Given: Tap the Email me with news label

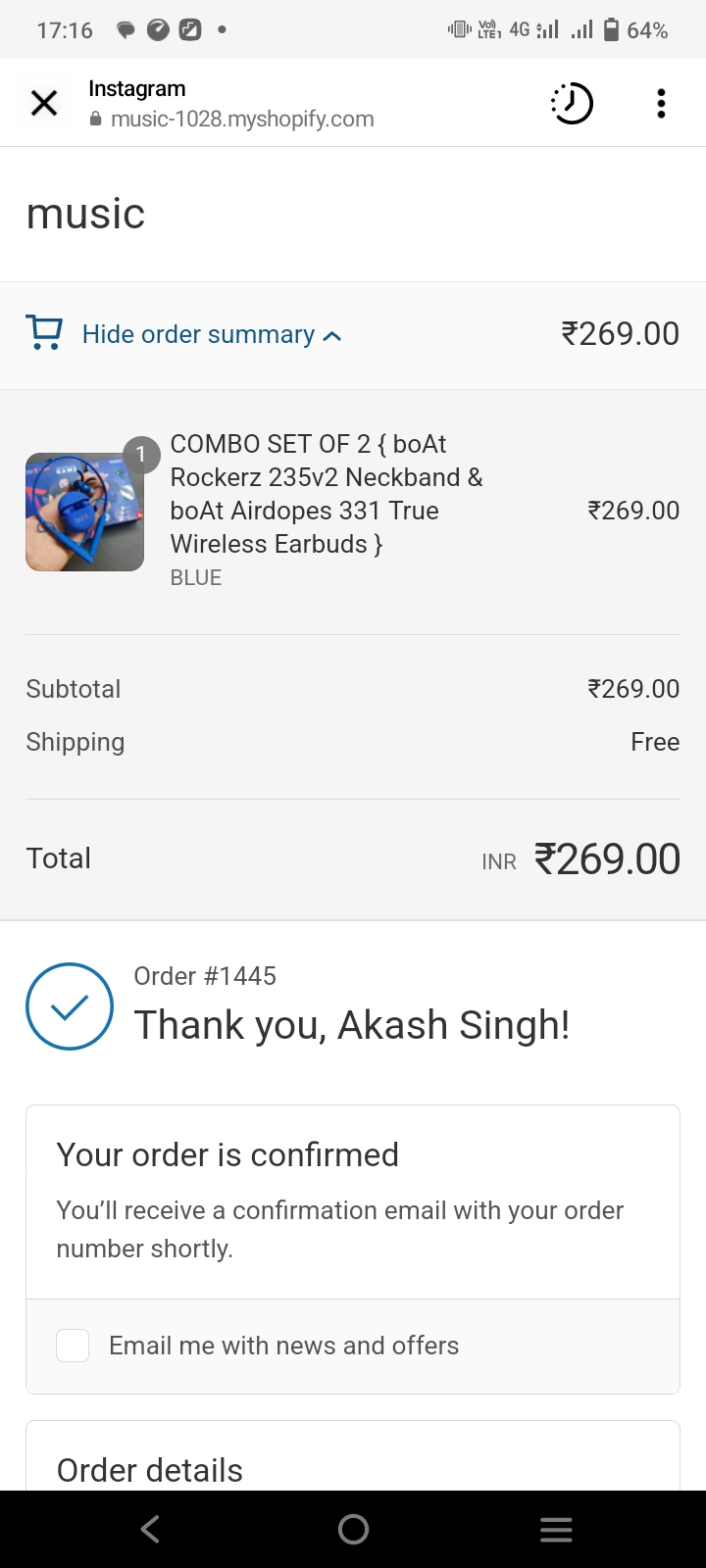Looking at the screenshot, I should click(284, 1346).
